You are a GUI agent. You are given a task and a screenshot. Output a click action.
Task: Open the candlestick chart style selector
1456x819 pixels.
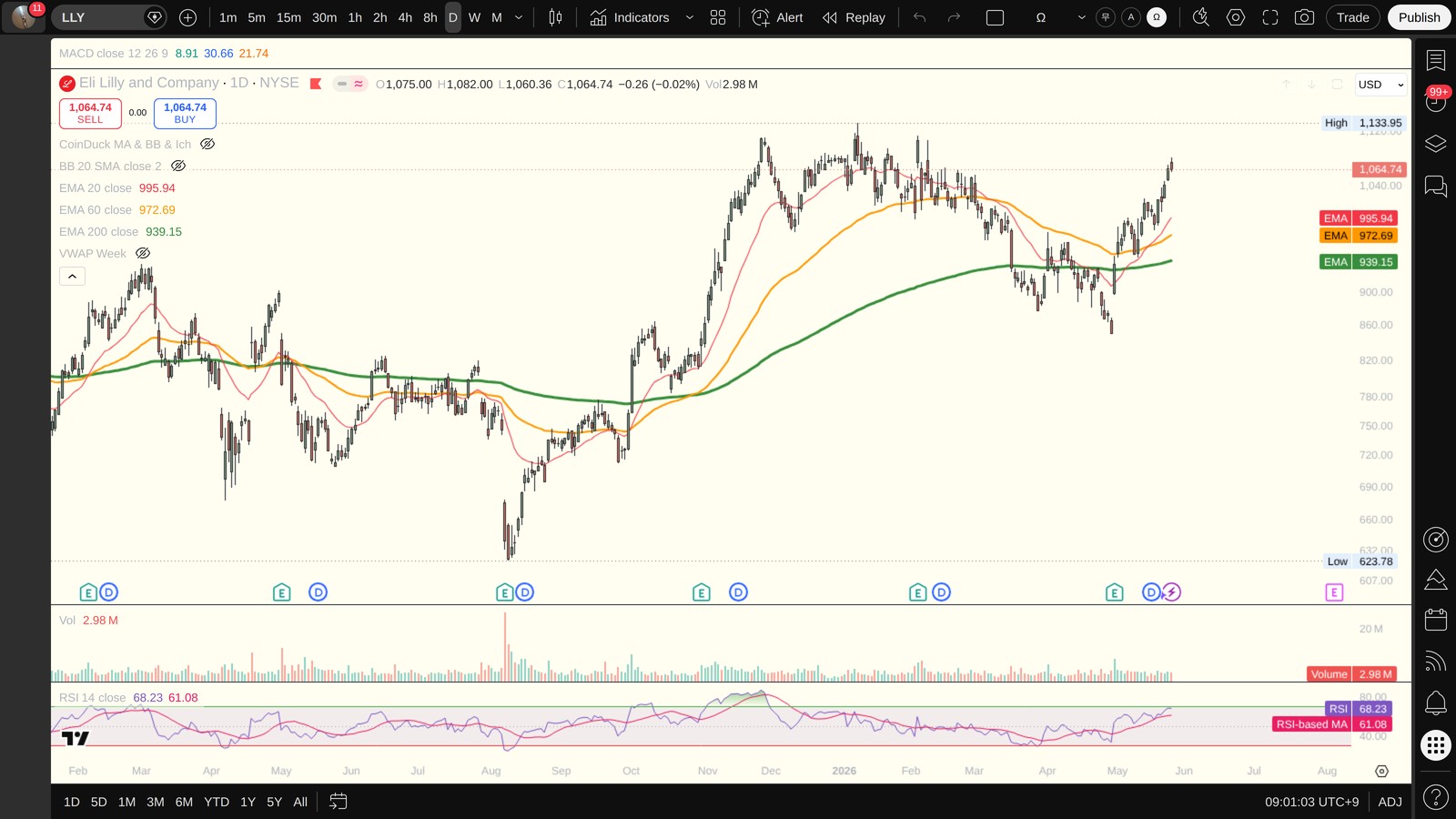(x=555, y=17)
